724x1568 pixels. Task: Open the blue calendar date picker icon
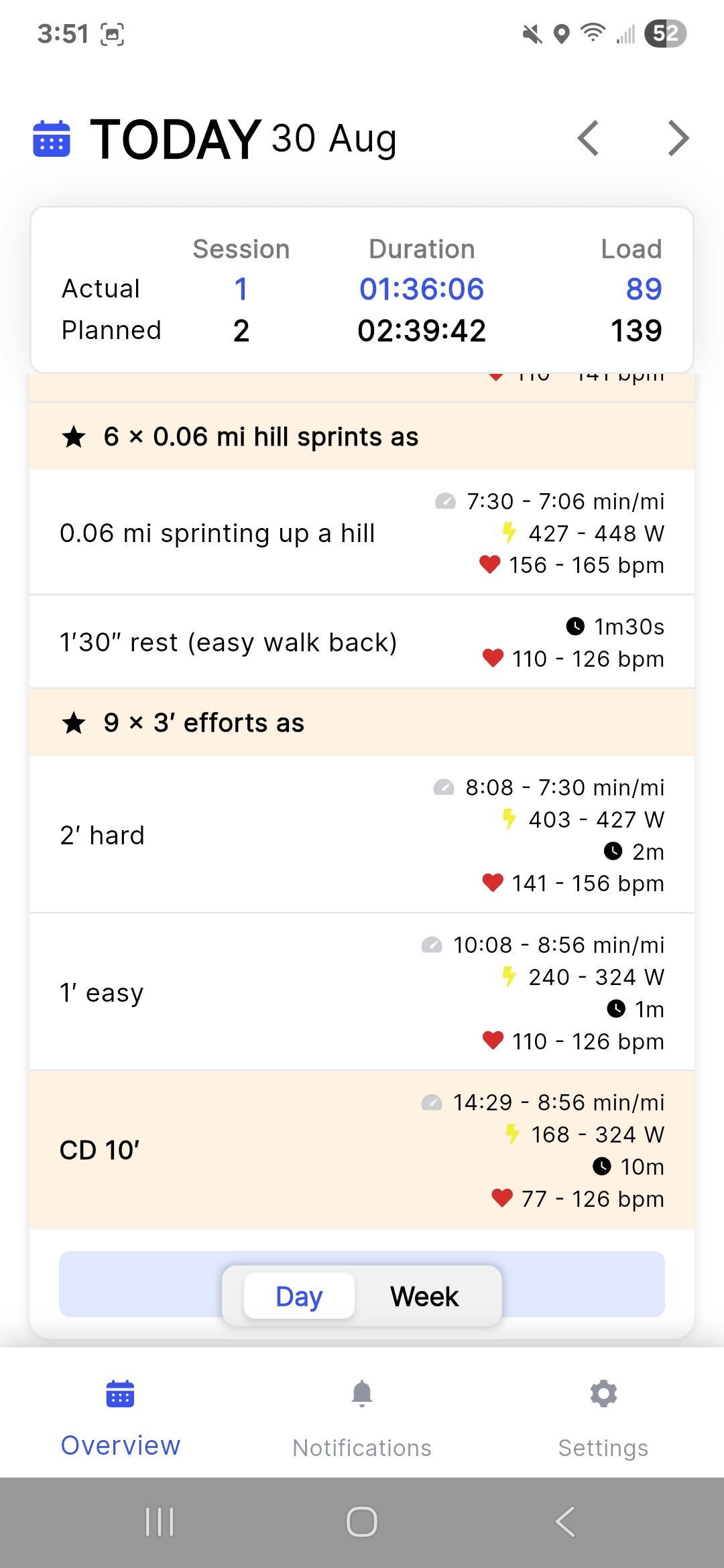click(x=52, y=139)
